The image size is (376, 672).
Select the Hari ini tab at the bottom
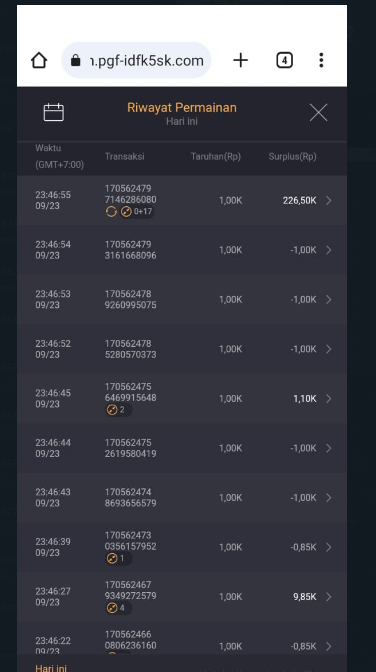[51, 667]
